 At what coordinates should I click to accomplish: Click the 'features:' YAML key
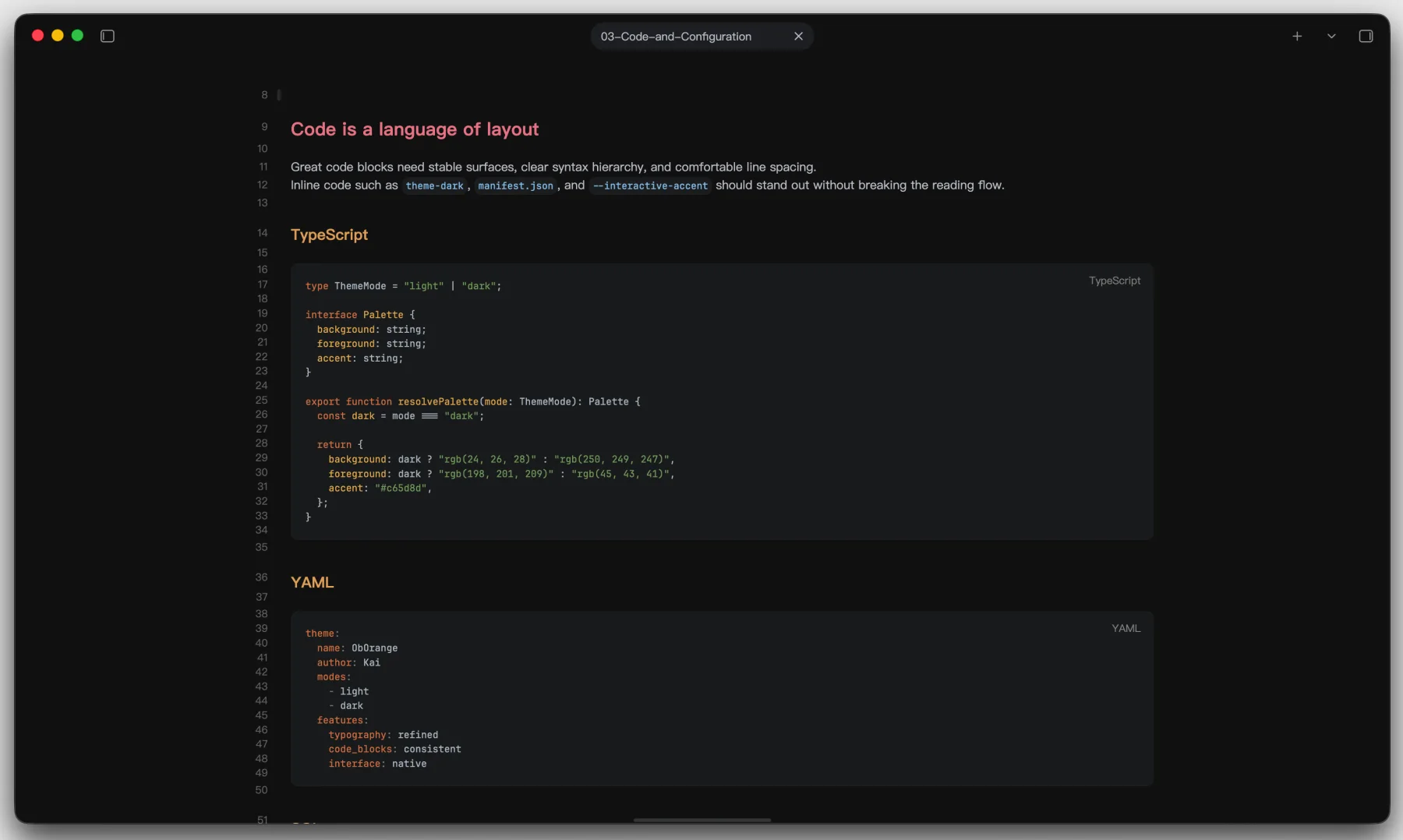click(342, 721)
